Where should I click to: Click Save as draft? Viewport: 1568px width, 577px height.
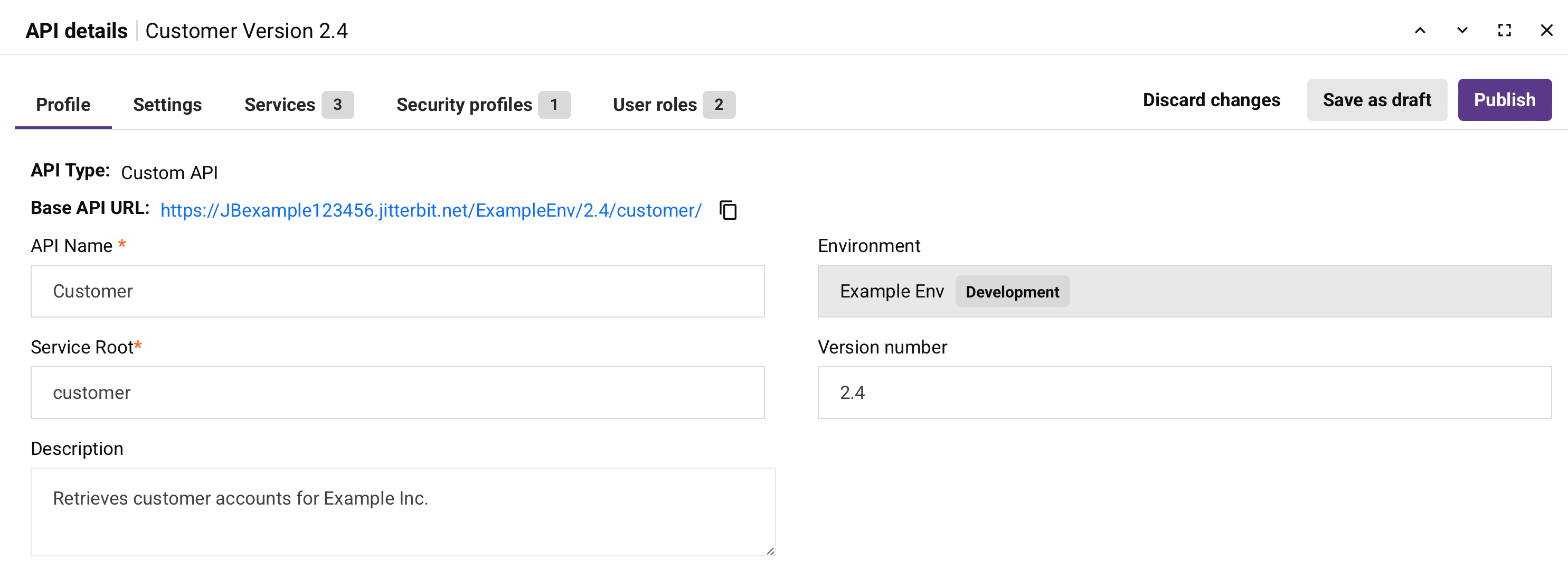tap(1376, 100)
